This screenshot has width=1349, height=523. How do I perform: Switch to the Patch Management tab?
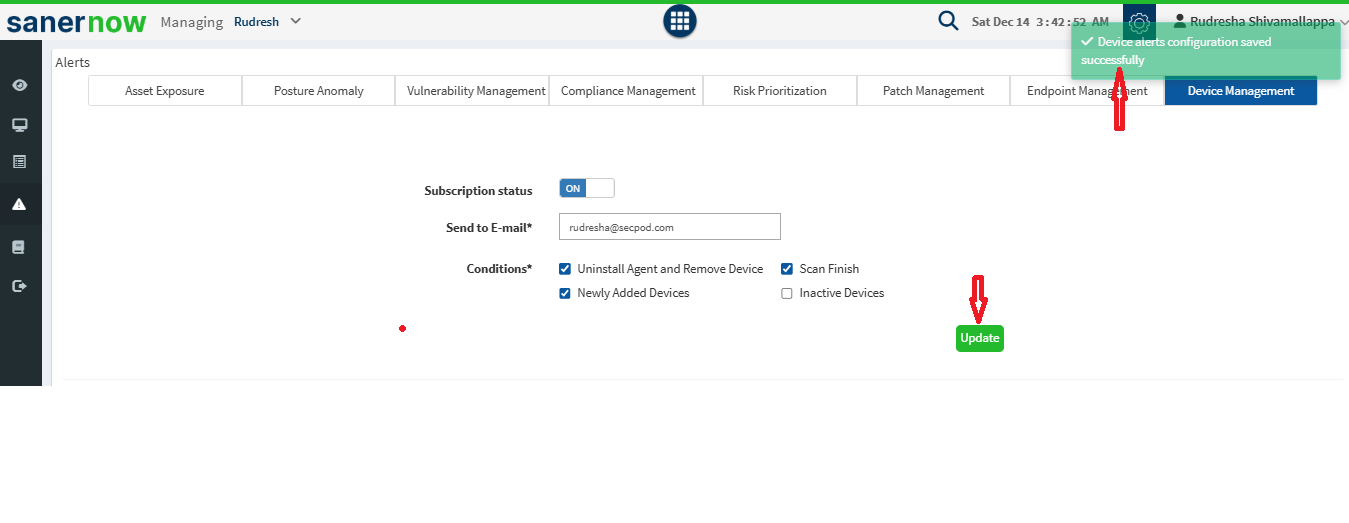pos(933,91)
